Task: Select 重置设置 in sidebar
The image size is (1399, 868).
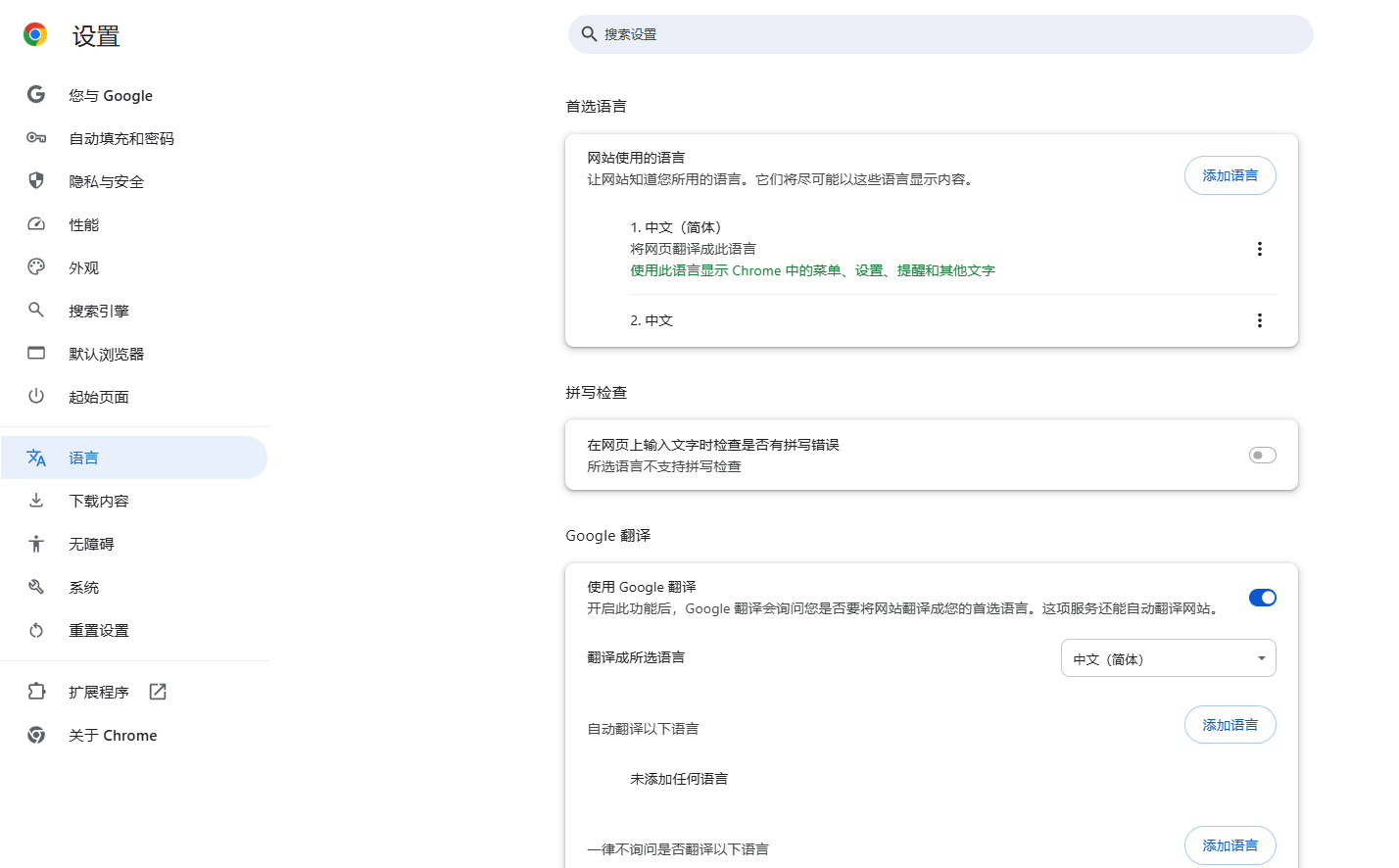Action: click(134, 630)
